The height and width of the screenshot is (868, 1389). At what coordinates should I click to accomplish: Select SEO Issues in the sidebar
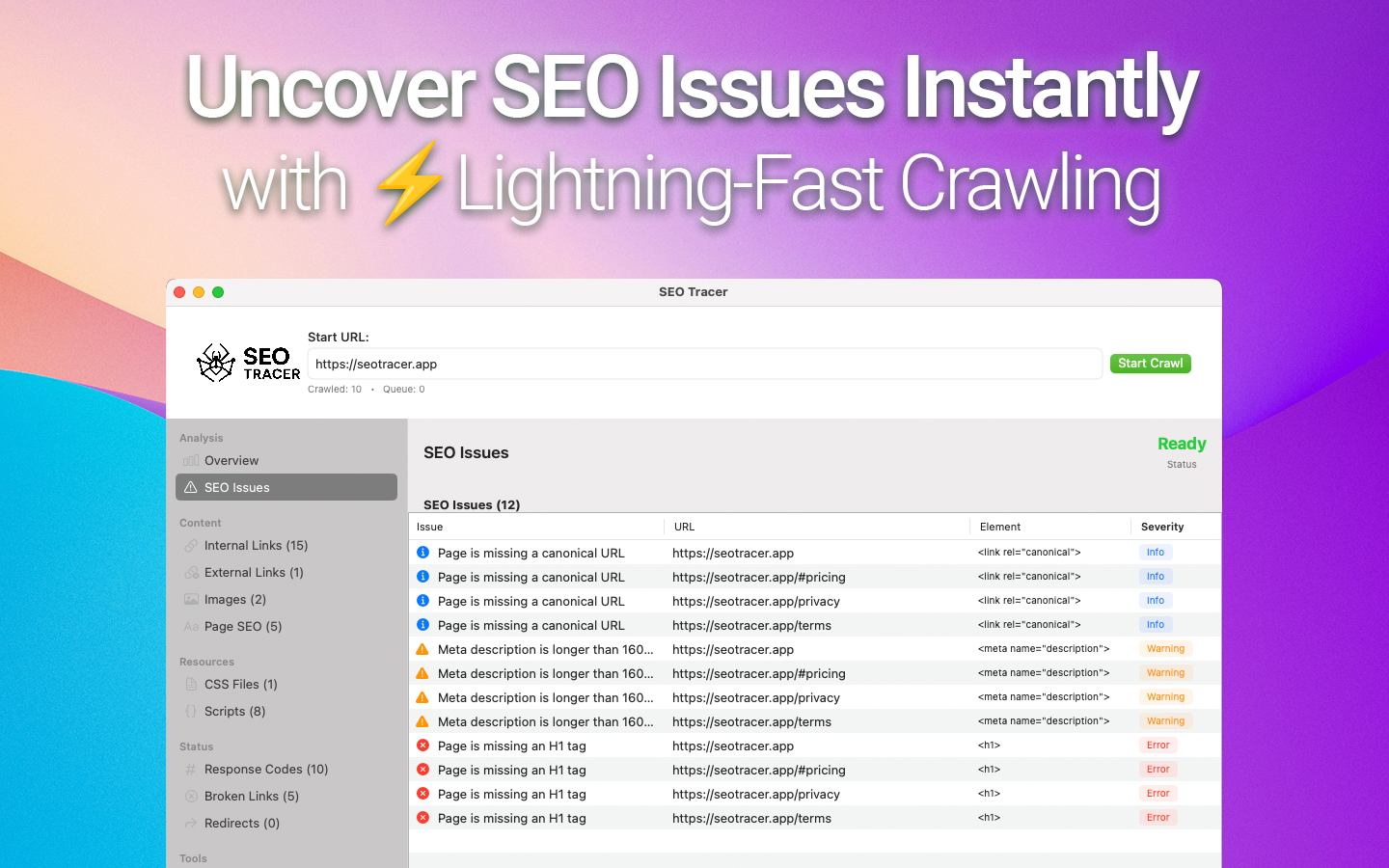coord(286,488)
